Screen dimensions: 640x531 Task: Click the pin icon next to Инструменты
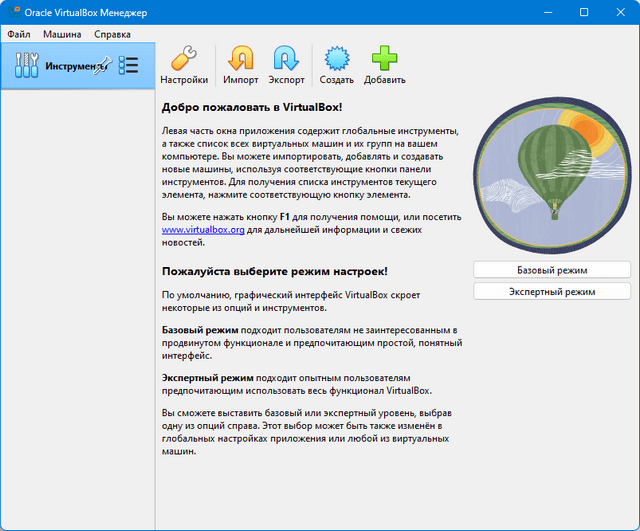100,66
